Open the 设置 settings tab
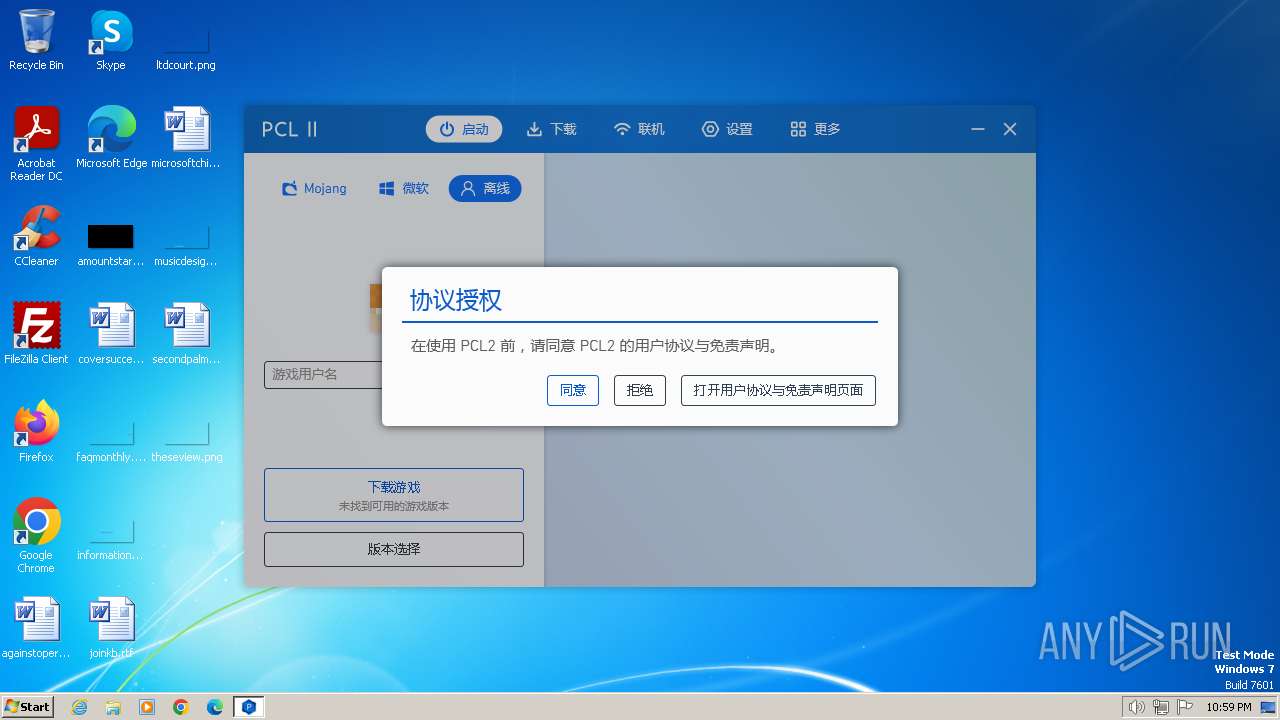This screenshot has height=720, width=1280. (727, 129)
